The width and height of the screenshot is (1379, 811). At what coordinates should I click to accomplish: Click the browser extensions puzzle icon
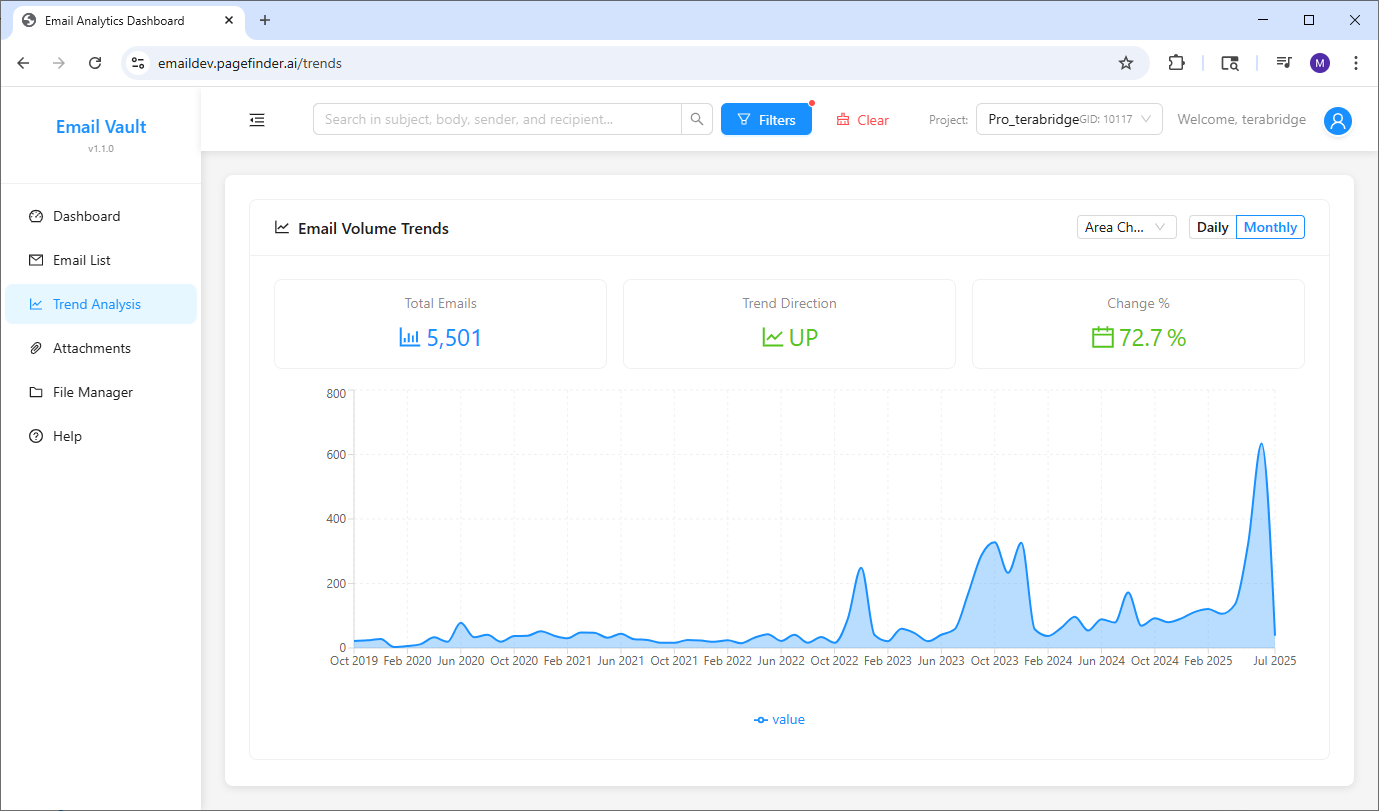[1176, 63]
